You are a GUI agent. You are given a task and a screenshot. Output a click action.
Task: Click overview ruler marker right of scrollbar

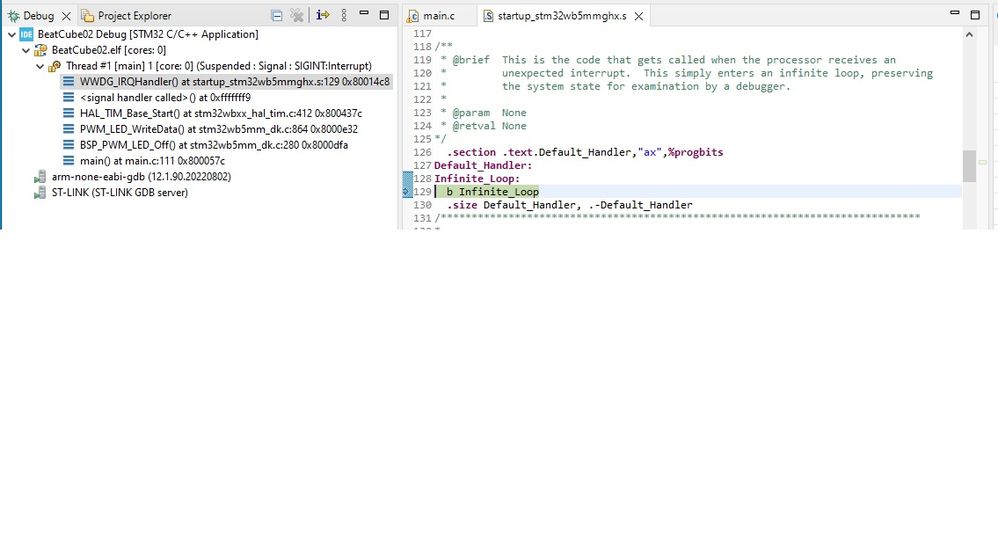(x=983, y=162)
